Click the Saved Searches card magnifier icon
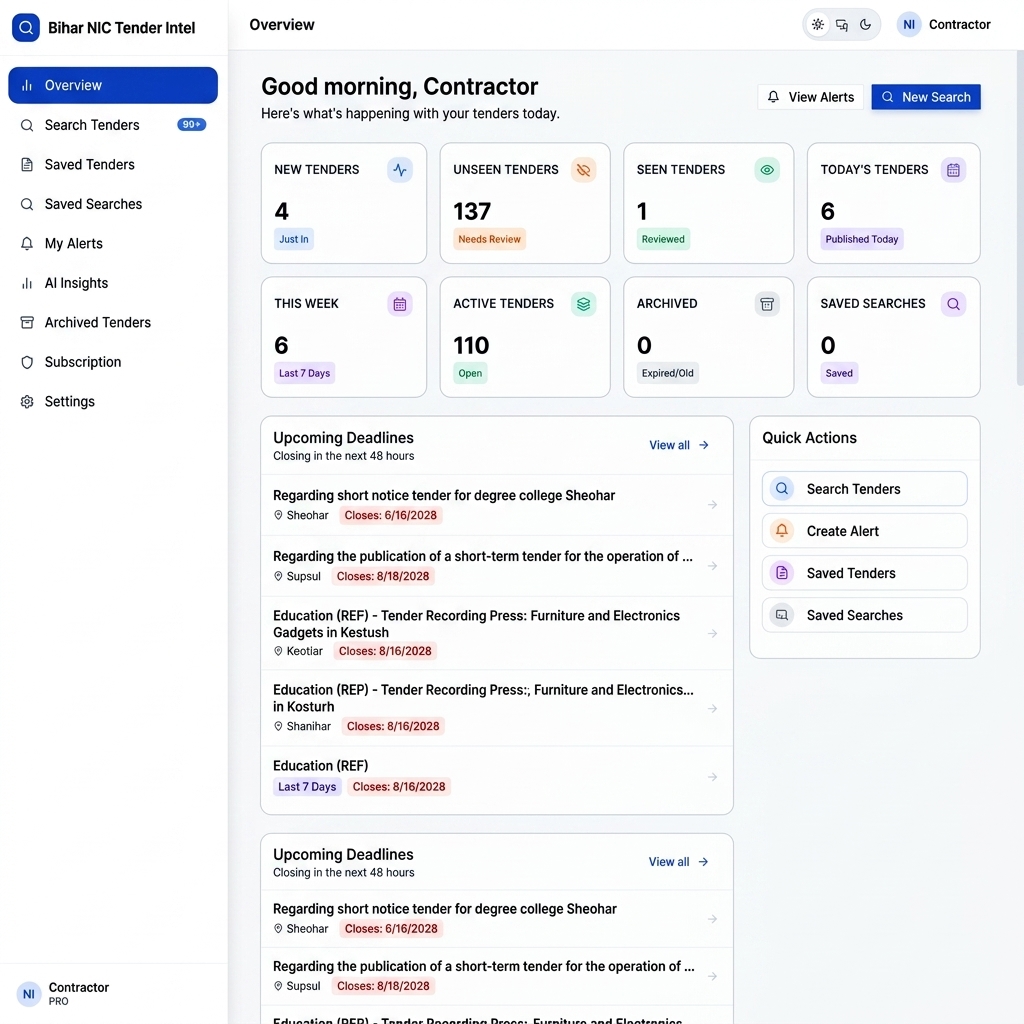 click(x=953, y=304)
